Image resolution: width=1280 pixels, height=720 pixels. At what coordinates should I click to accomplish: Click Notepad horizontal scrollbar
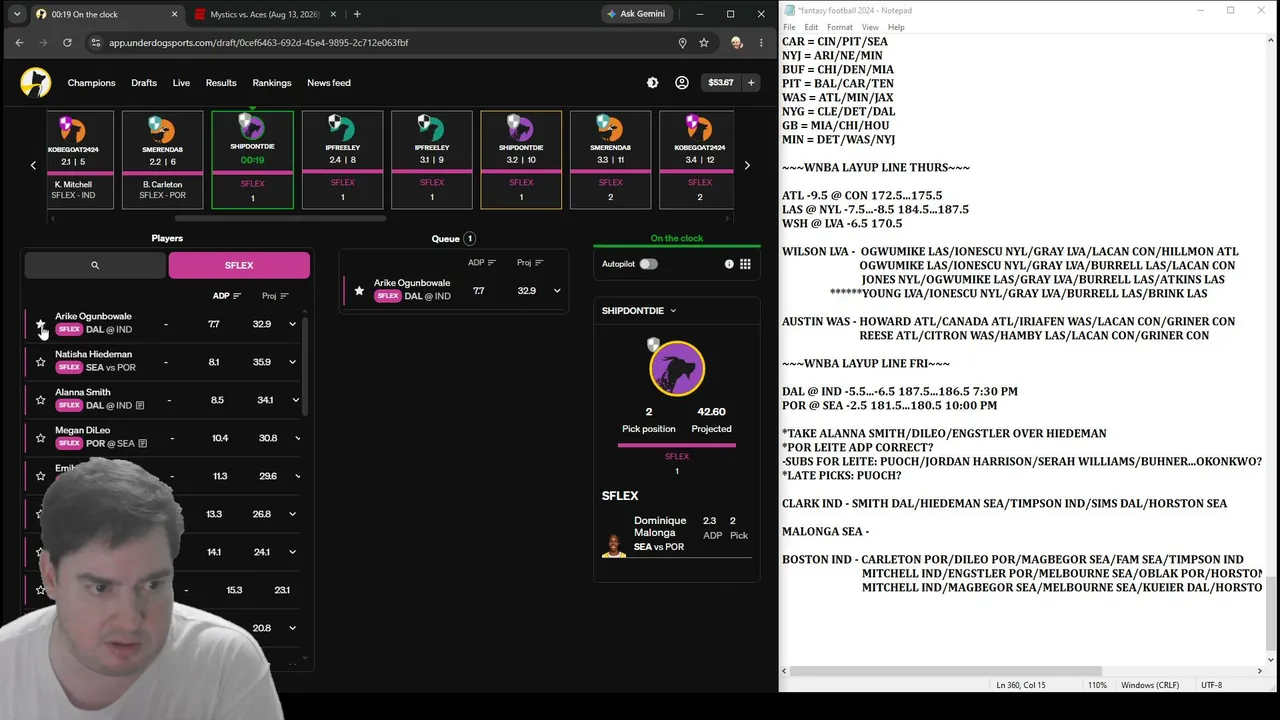(x=944, y=671)
